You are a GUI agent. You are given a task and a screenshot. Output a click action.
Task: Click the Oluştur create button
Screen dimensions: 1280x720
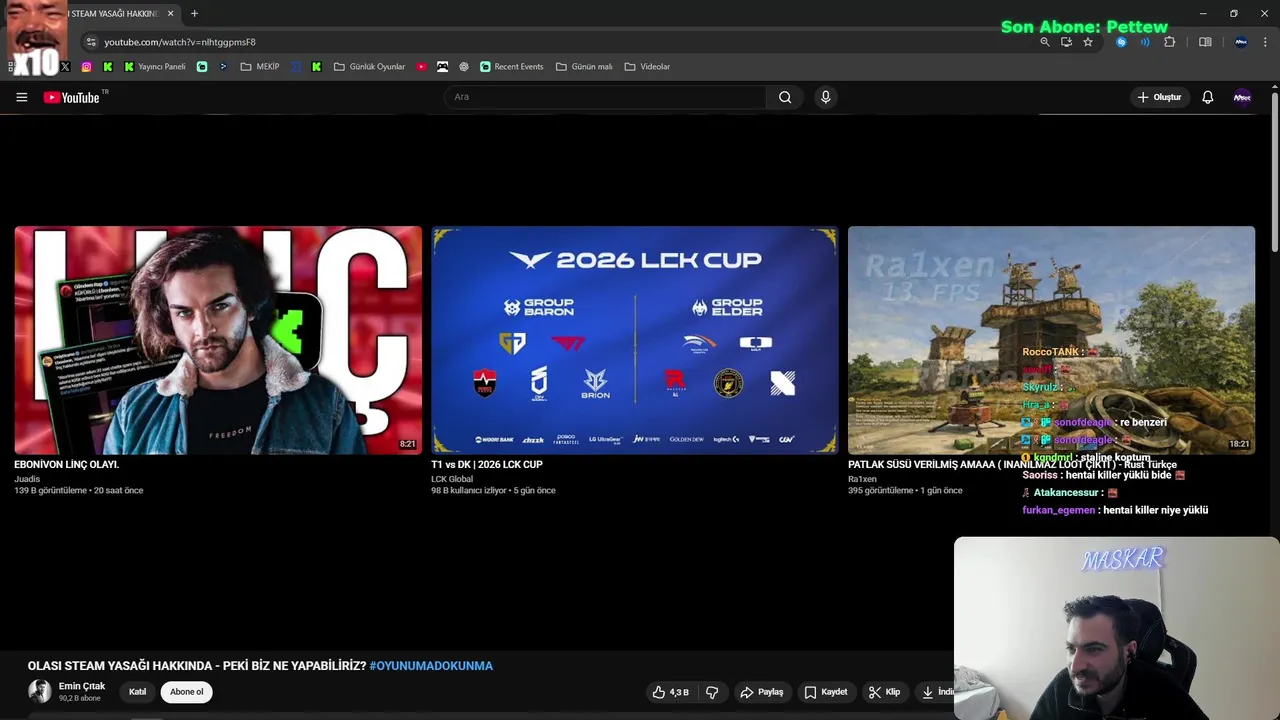coord(1160,97)
